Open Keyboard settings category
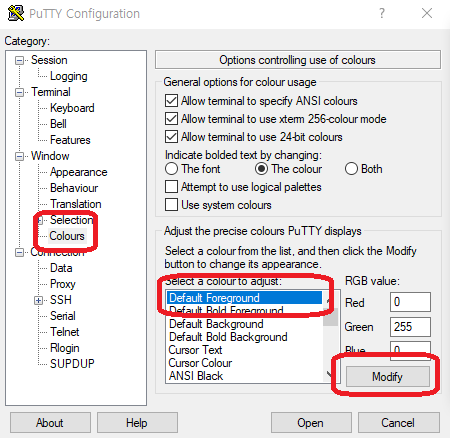The image size is (450, 438). click(x=72, y=108)
